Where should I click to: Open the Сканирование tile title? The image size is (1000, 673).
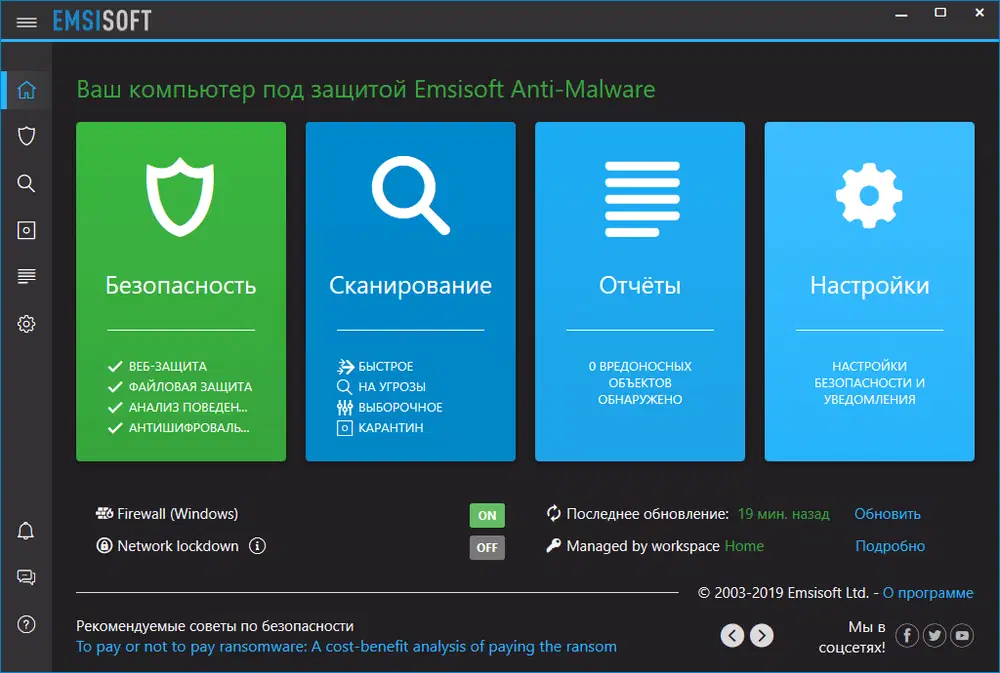[410, 285]
